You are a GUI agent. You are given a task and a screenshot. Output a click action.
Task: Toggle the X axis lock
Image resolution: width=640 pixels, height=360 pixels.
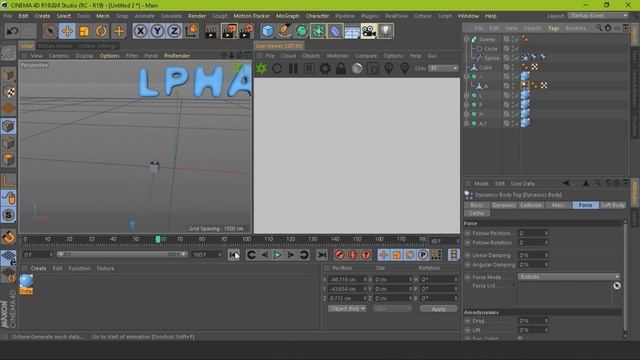click(140, 31)
